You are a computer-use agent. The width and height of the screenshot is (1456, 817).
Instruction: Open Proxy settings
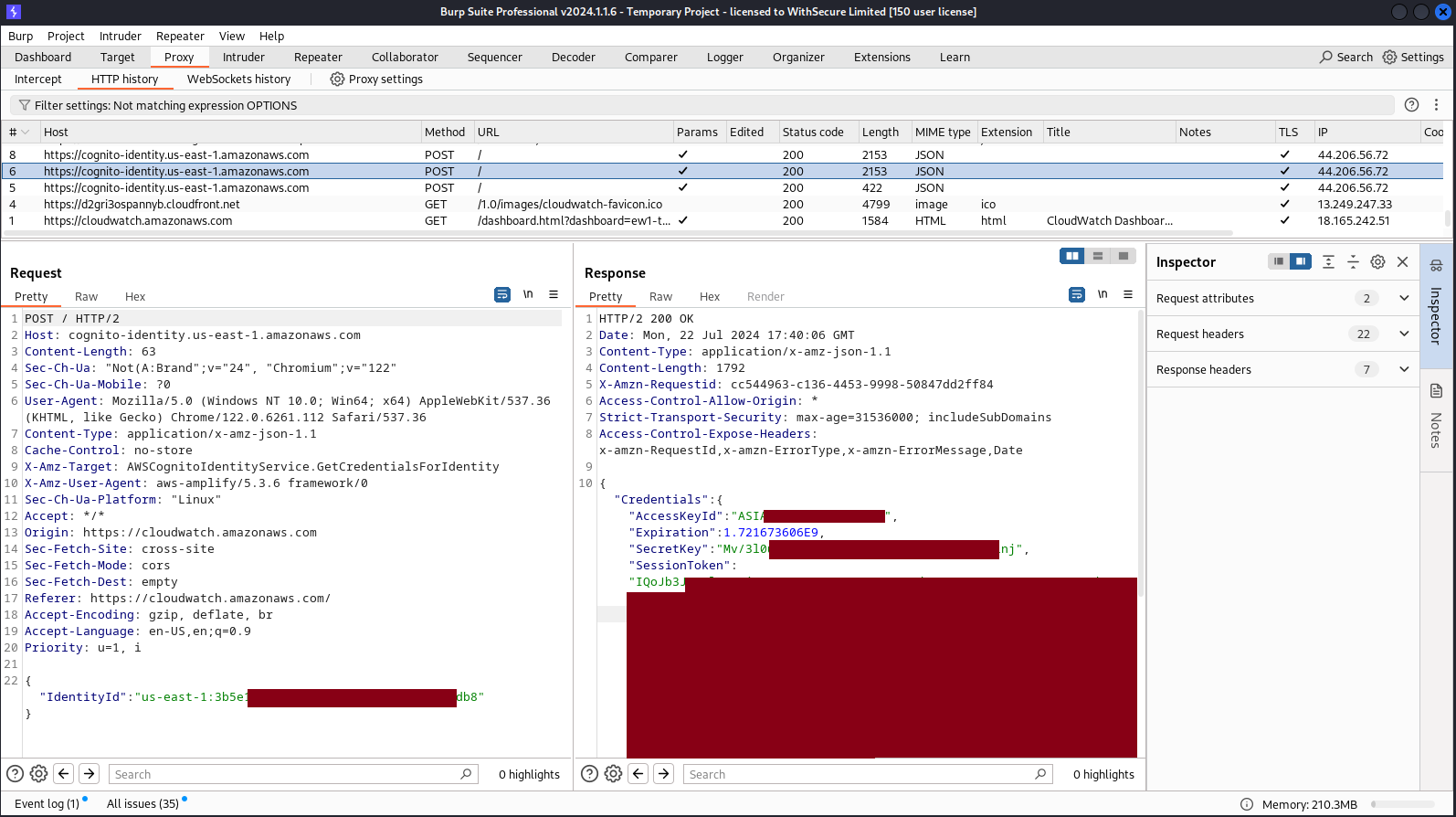coord(376,80)
